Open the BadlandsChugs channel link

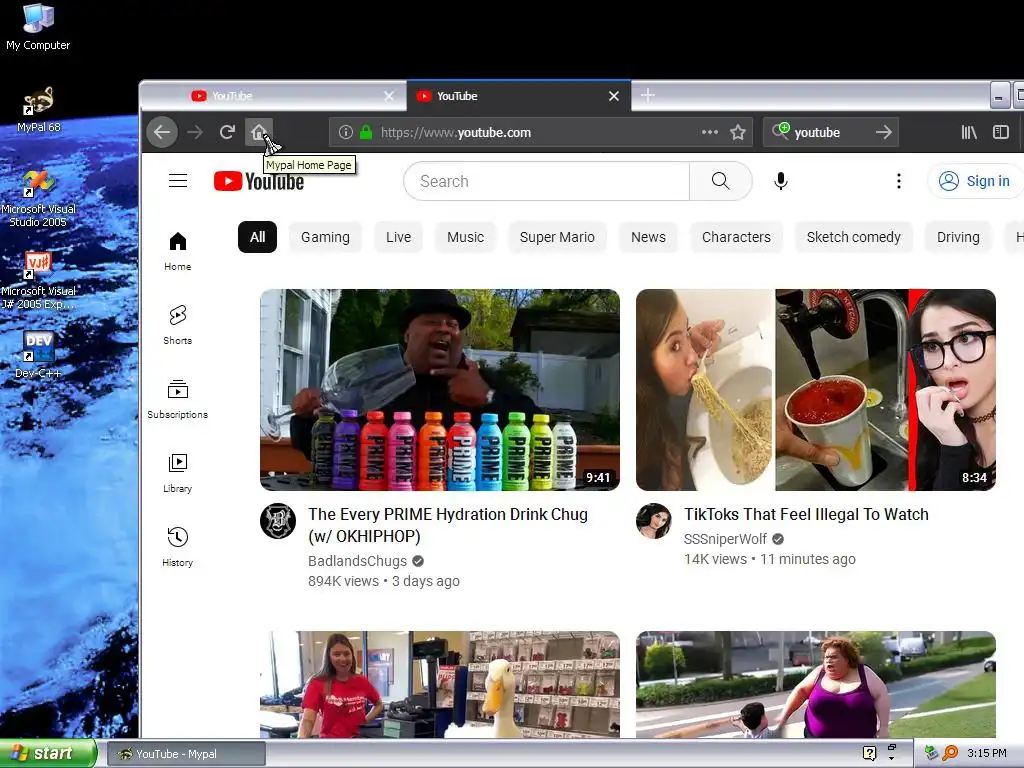click(357, 561)
